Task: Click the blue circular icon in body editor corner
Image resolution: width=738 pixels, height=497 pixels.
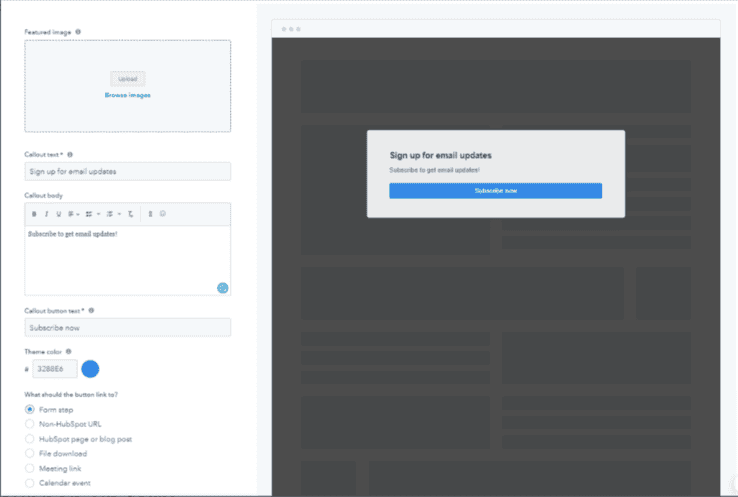Action: [222, 288]
